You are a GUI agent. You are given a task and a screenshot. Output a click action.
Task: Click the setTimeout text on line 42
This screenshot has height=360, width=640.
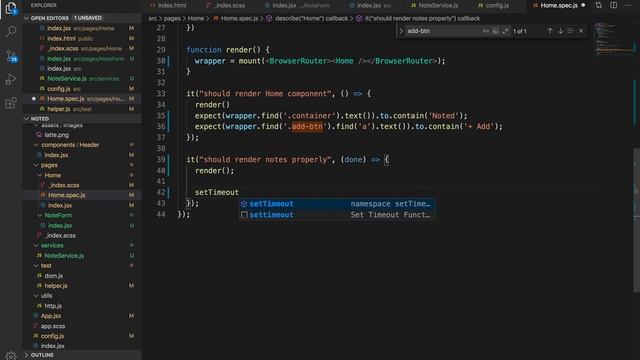(217, 192)
